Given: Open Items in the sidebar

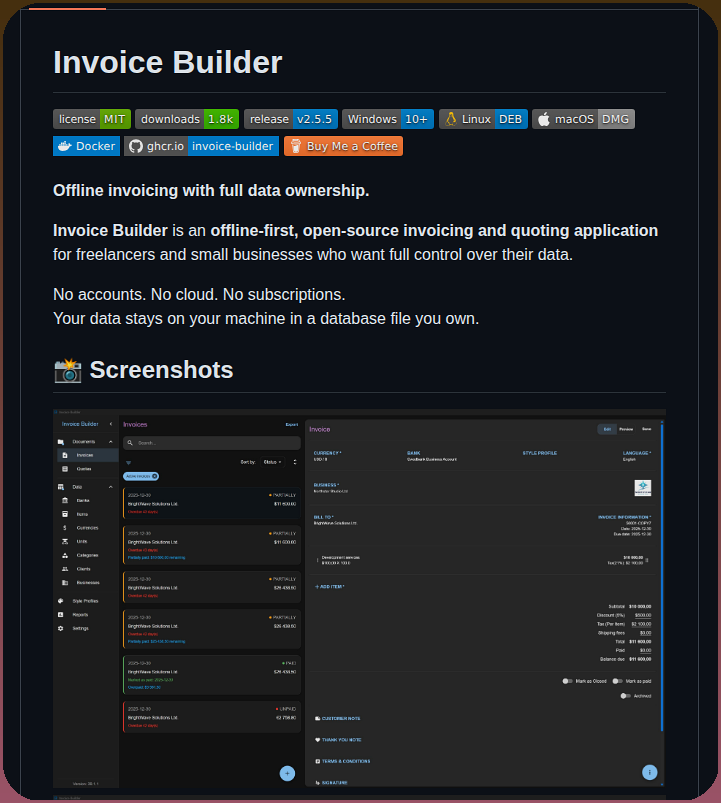Looking at the screenshot, I should tap(82, 514).
